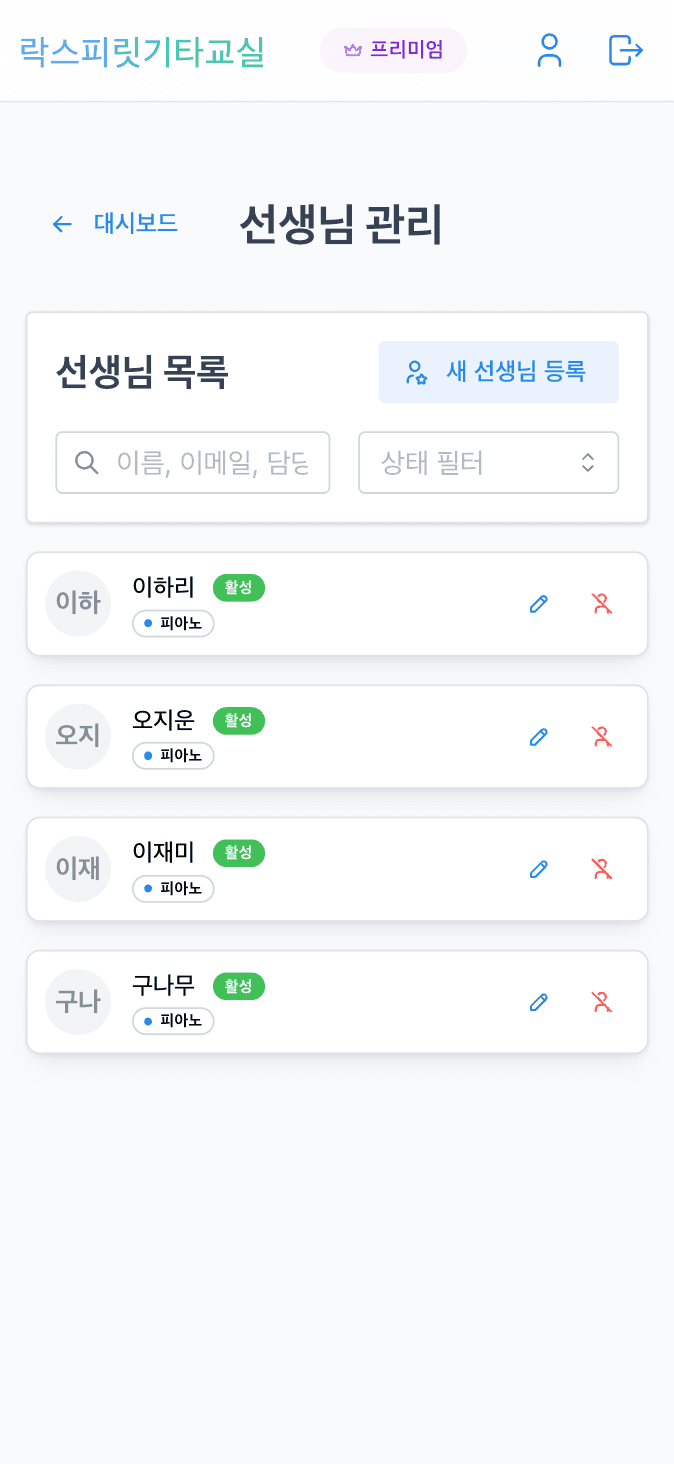Navigate back via the 대시보드 link
The height and width of the screenshot is (1464, 674).
pos(136,224)
